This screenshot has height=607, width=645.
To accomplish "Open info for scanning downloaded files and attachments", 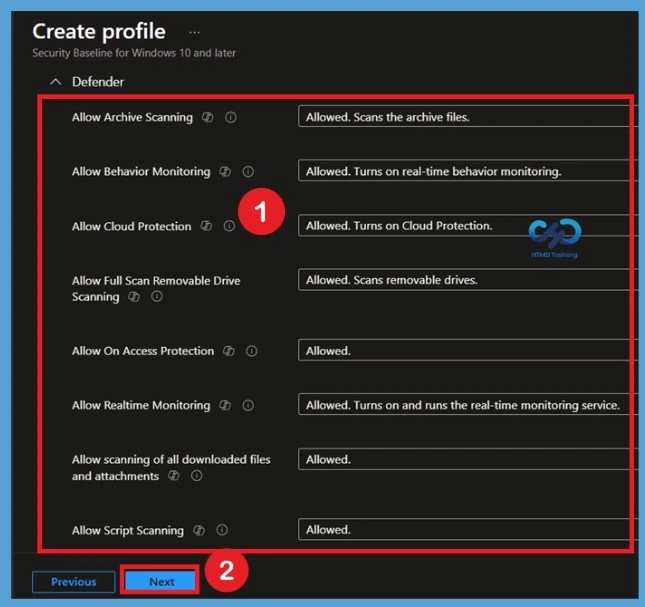I will (197, 476).
